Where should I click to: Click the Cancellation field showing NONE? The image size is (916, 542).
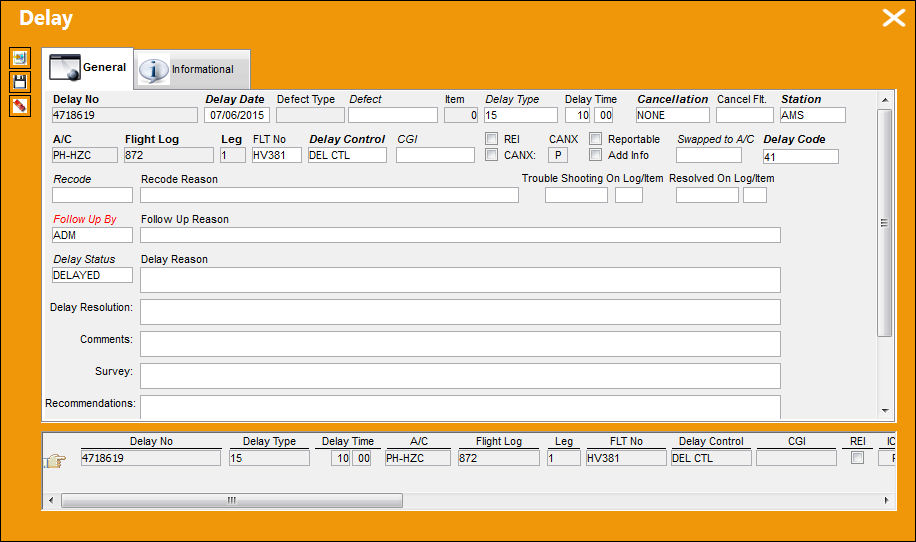pyautogui.click(x=672, y=115)
